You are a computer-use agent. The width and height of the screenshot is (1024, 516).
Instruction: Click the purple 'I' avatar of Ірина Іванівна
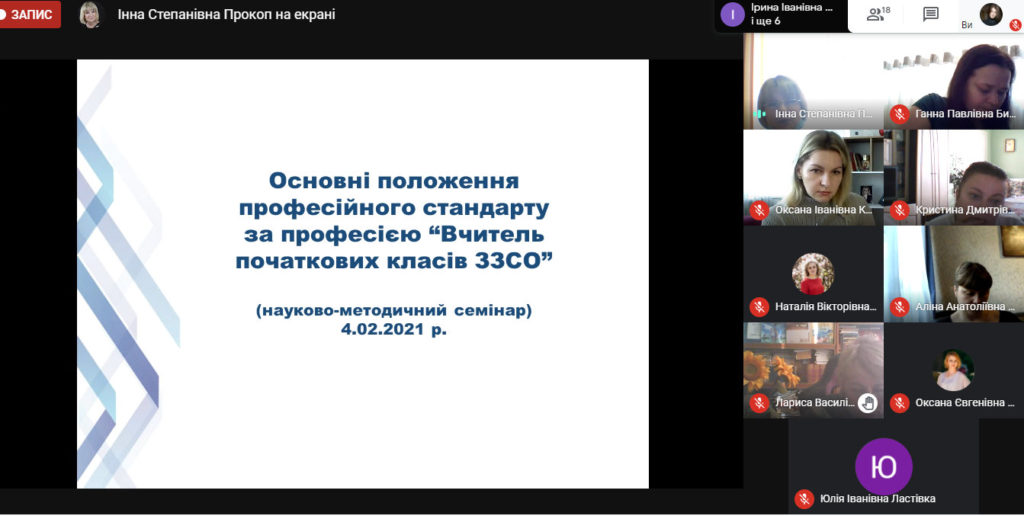733,14
